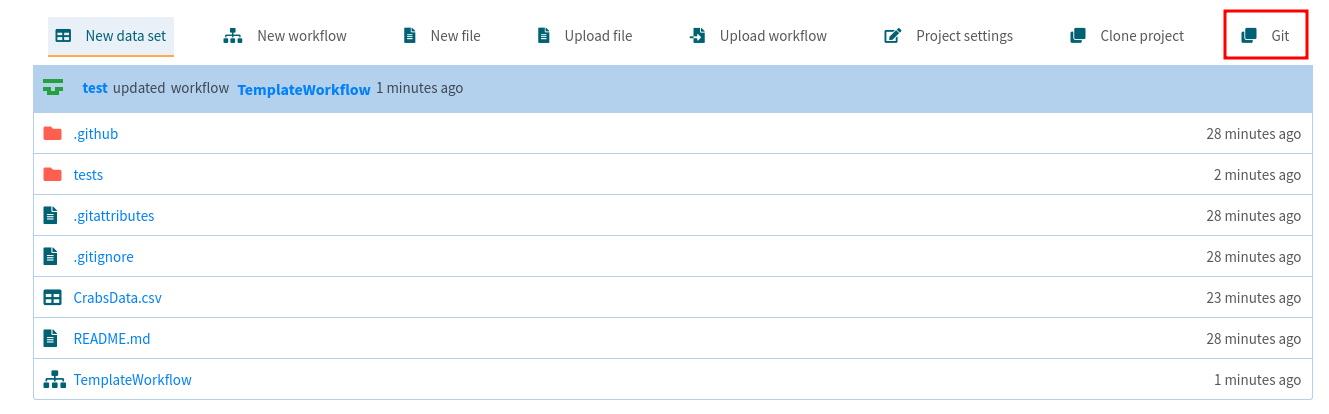Screen dimensions: 1329x414
Task: Choose Clone project
Action: (1142, 36)
